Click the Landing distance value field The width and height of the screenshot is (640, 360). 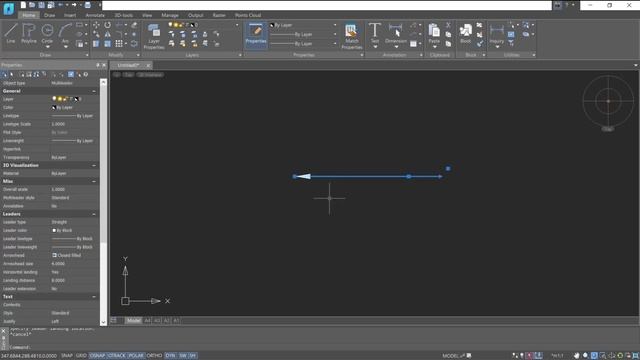pos(74,280)
